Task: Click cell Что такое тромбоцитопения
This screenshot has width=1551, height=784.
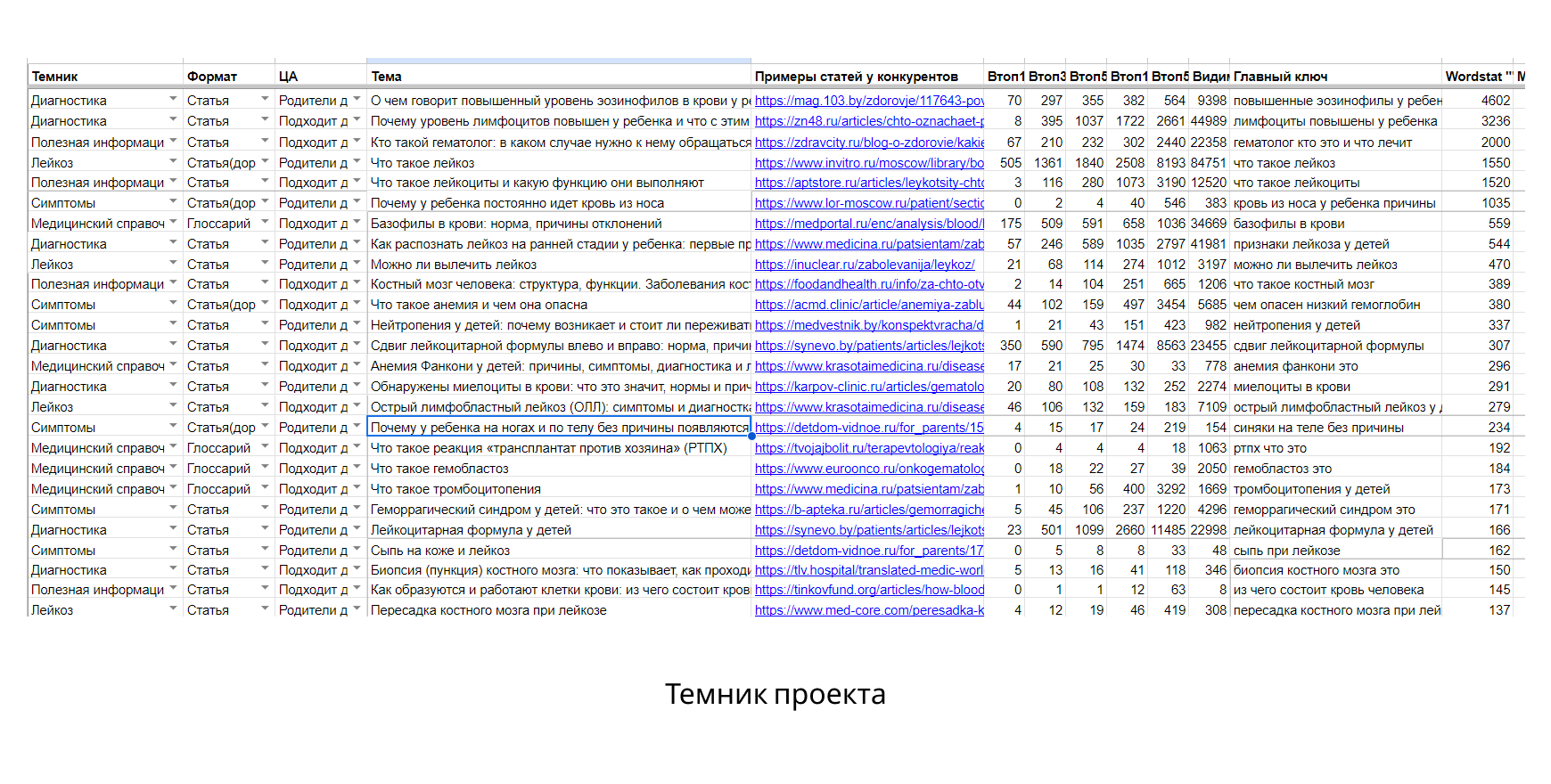Action: click(559, 489)
